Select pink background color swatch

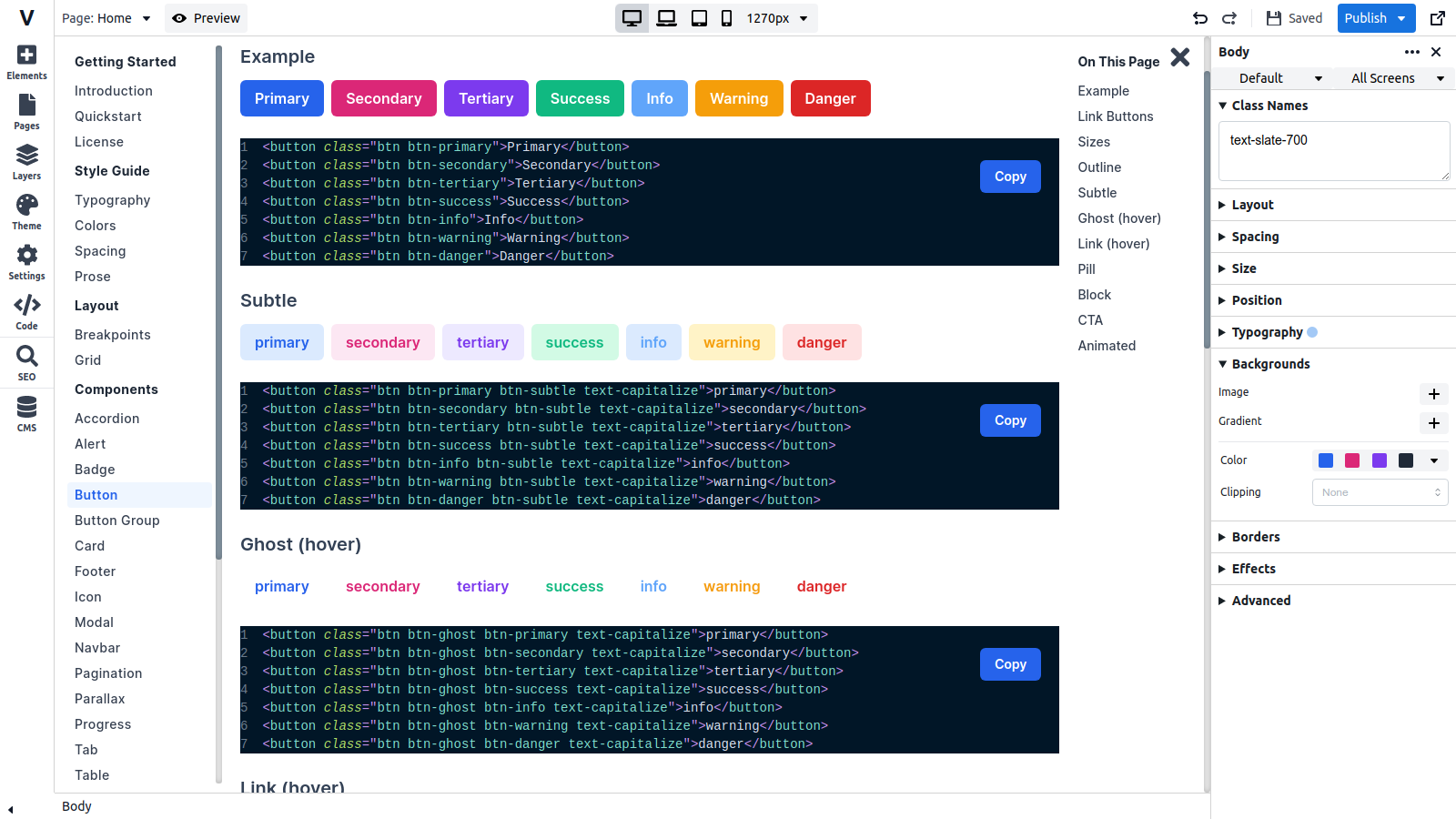pyautogui.click(x=1352, y=460)
